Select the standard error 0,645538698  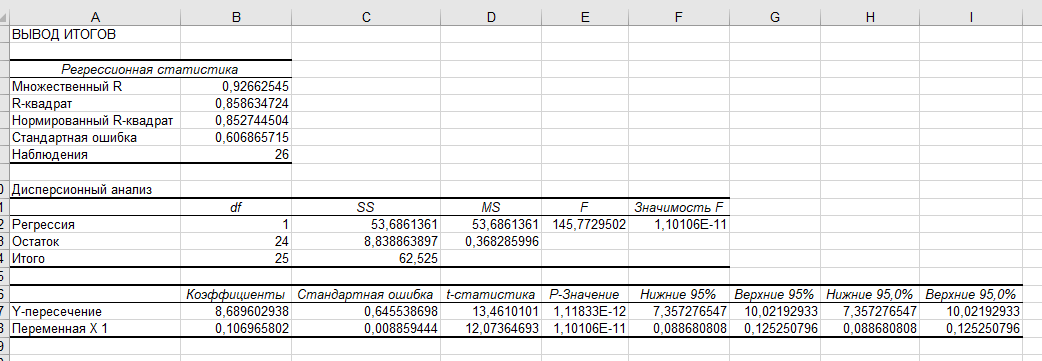[365, 311]
